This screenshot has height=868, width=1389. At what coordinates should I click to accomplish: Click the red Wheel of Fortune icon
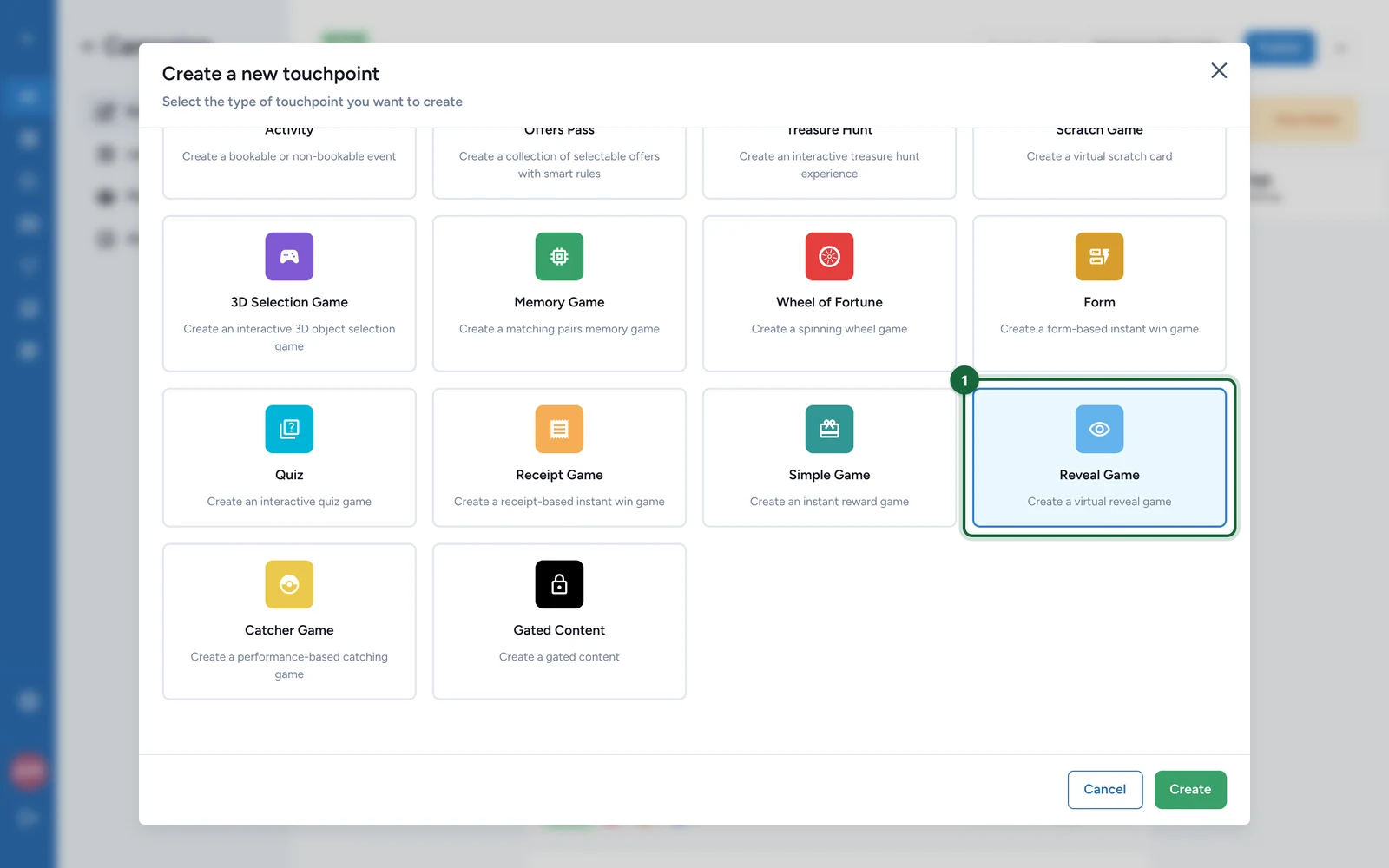point(829,256)
